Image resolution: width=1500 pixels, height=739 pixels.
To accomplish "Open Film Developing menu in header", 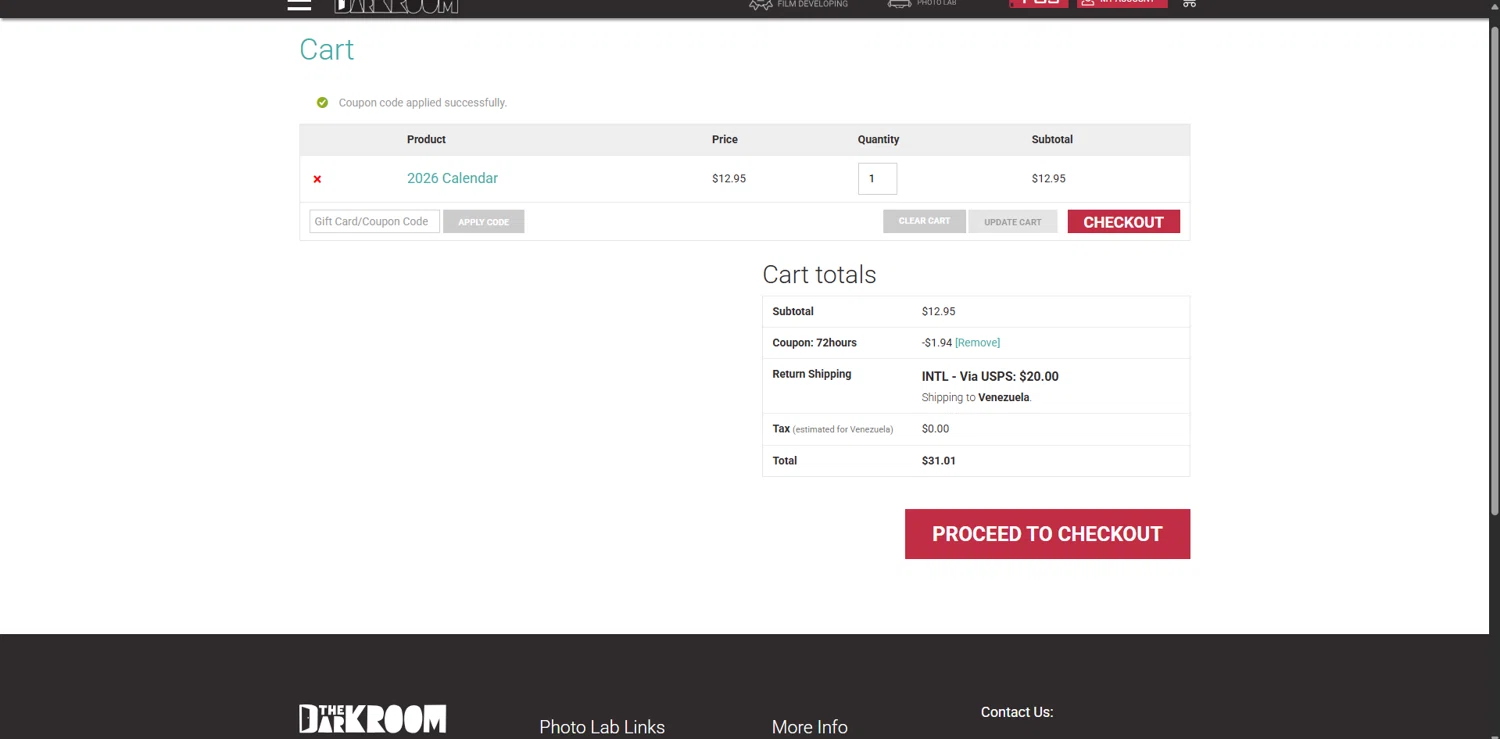I will tap(798, 4).
